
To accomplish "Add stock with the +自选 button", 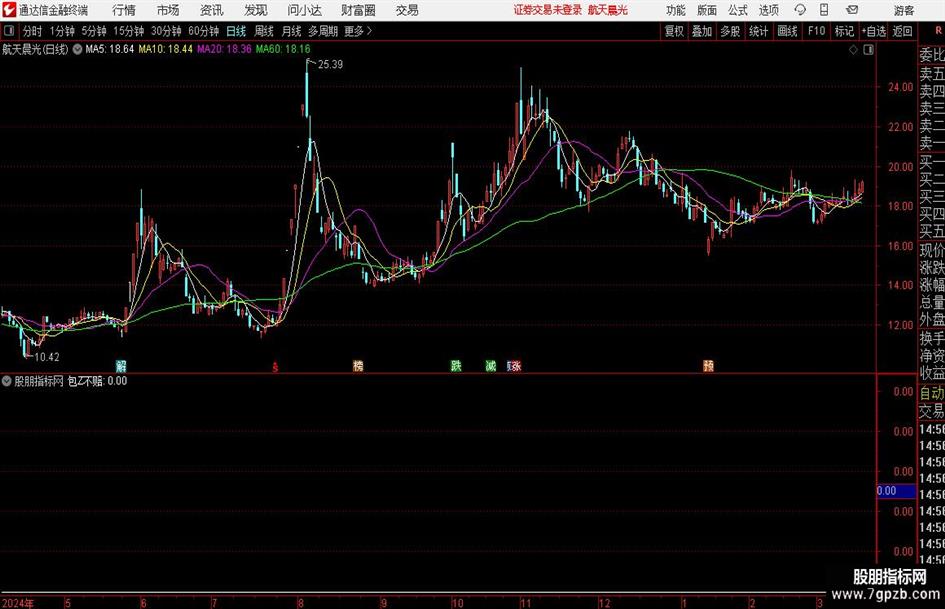I will pos(873,31).
